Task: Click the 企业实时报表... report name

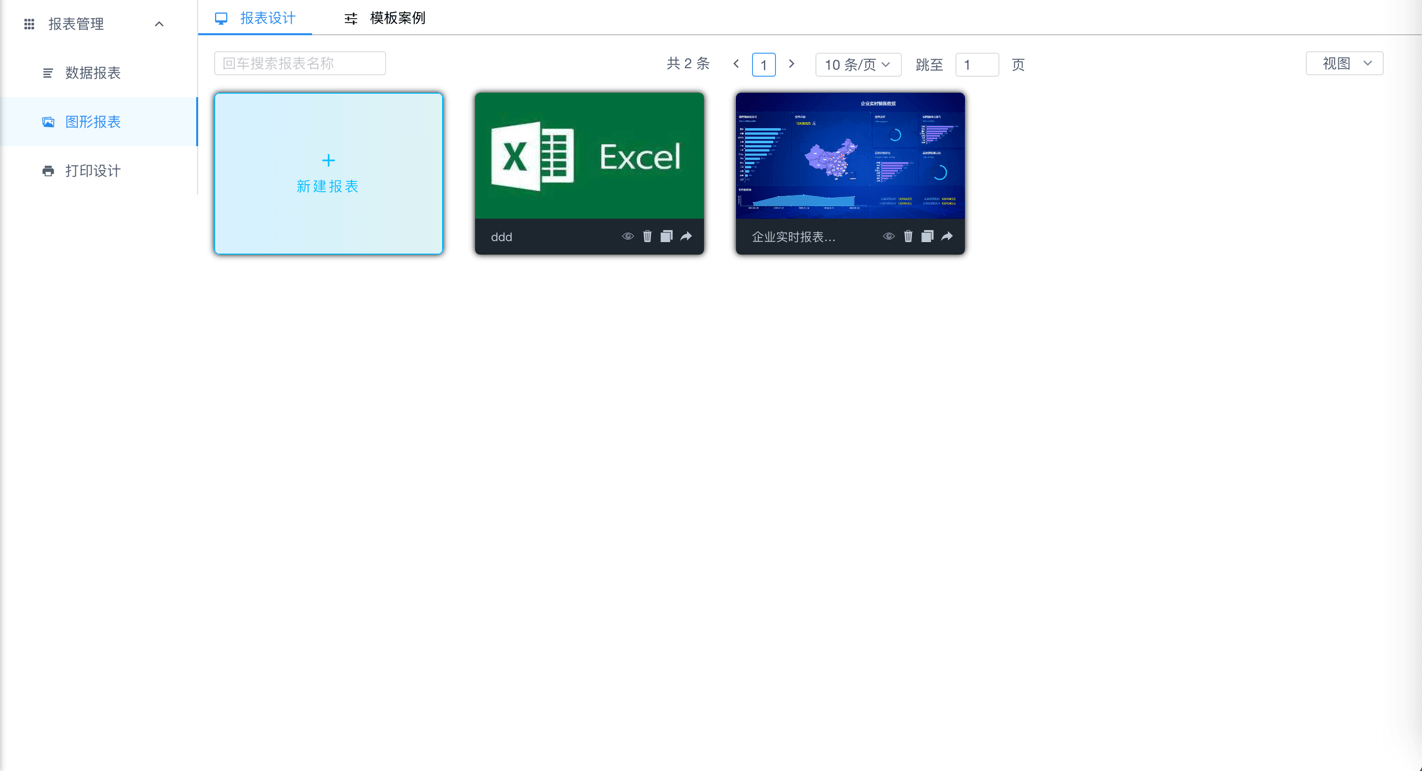Action: pos(794,237)
